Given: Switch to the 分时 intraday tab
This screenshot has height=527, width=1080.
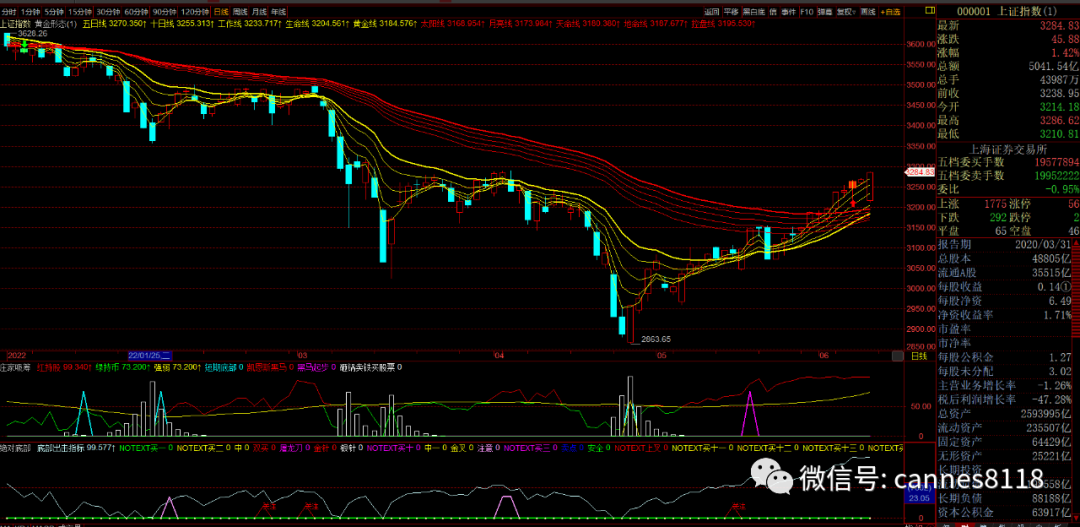Looking at the screenshot, I should [9, 12].
